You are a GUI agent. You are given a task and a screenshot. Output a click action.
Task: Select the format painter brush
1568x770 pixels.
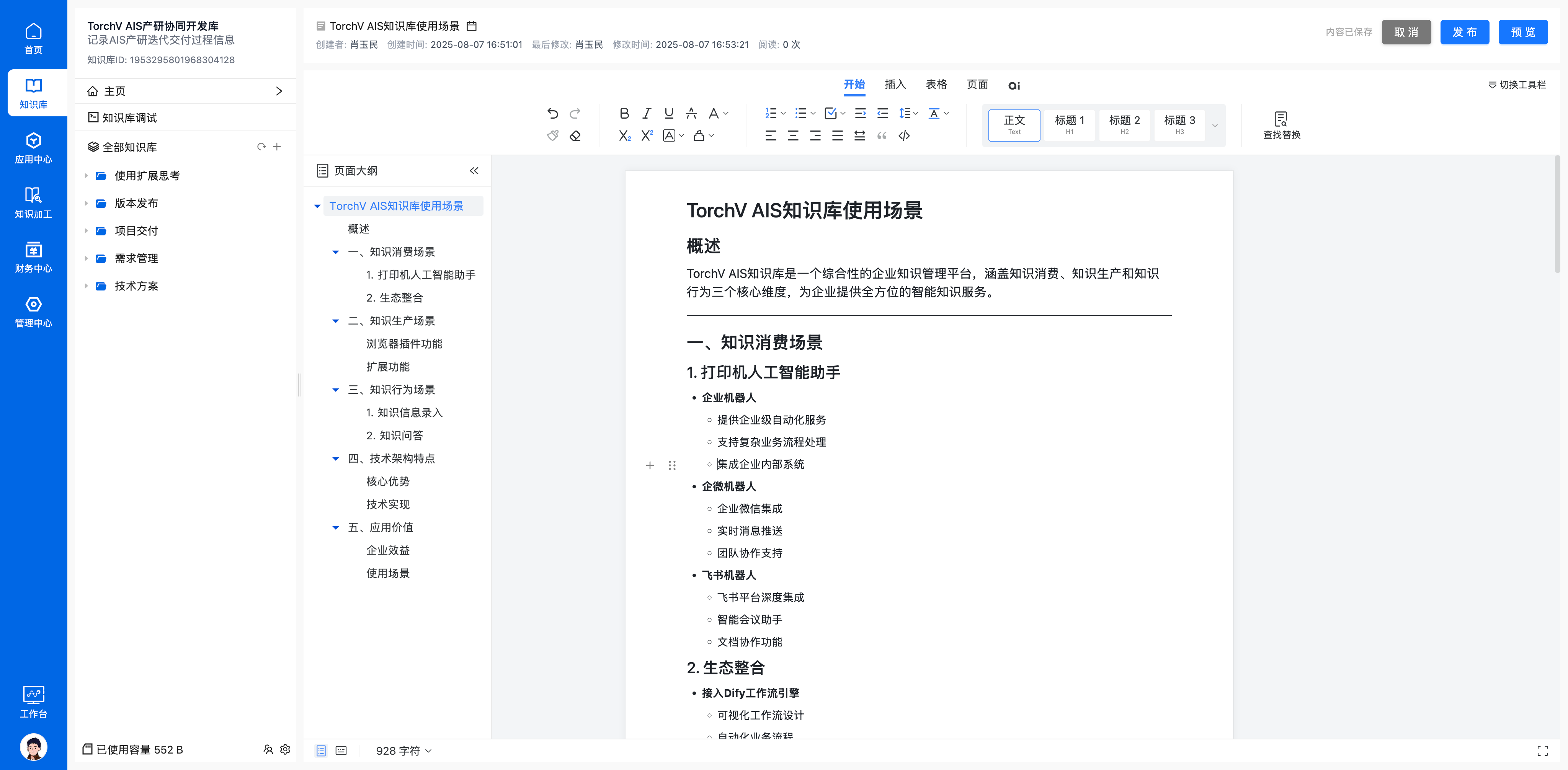point(552,136)
